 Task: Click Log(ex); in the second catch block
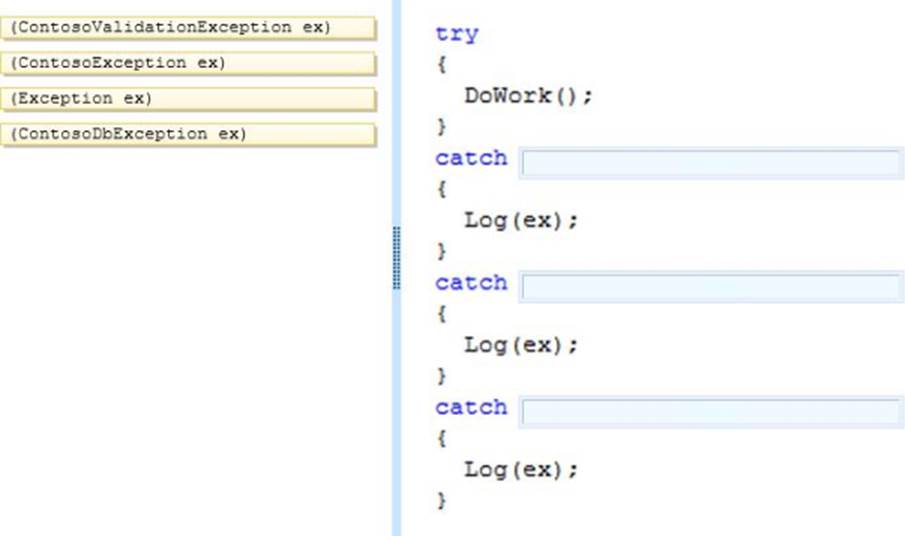(520, 345)
